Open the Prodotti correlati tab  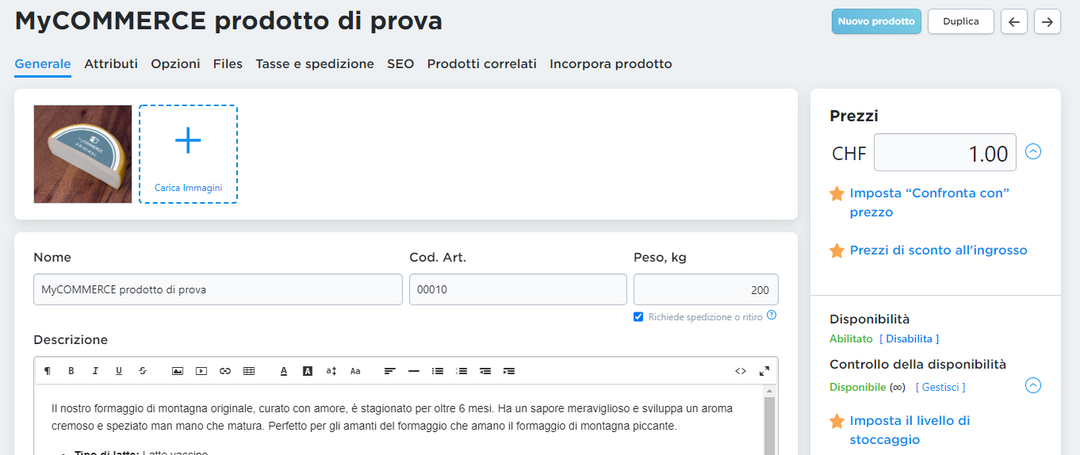[481, 64]
